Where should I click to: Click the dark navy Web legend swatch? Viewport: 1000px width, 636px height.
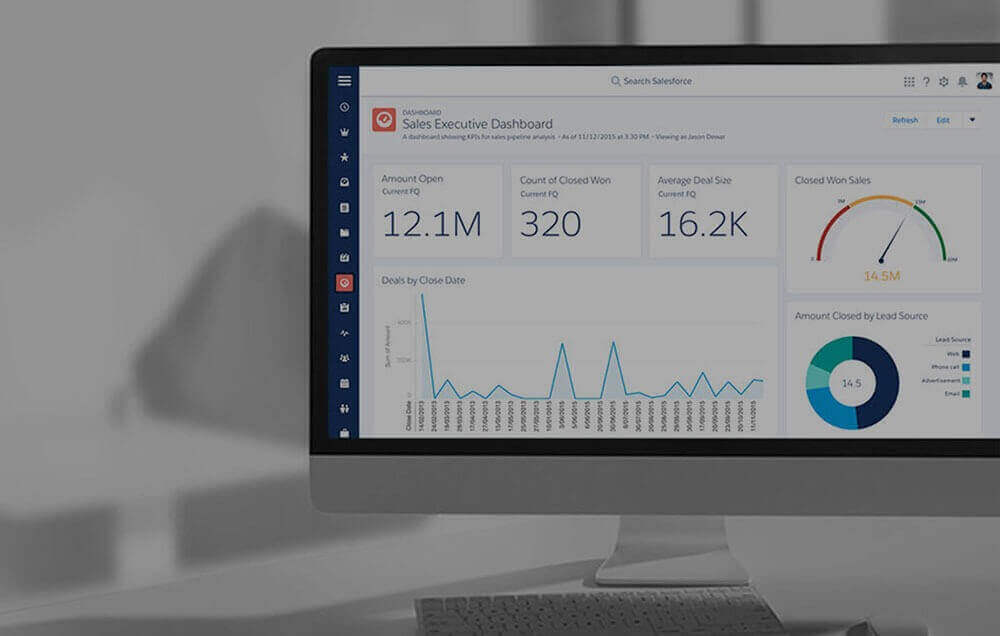(966, 354)
